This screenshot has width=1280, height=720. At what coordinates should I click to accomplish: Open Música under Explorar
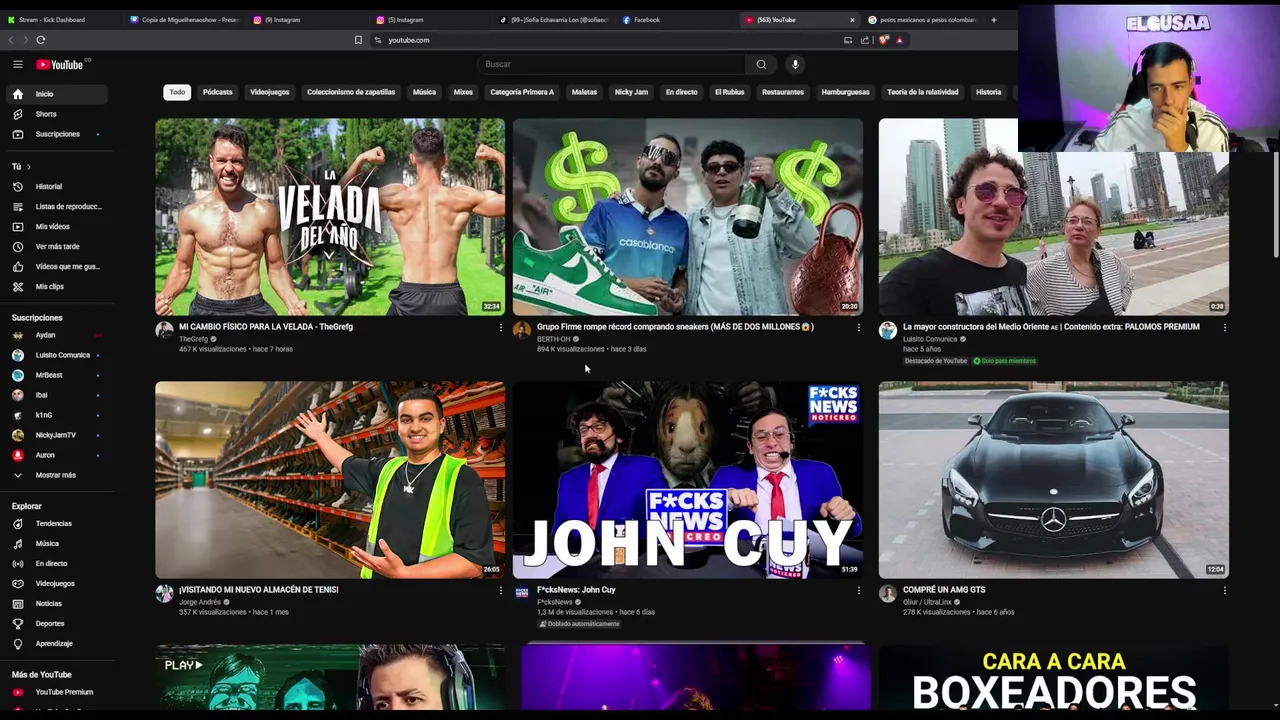(x=55, y=543)
